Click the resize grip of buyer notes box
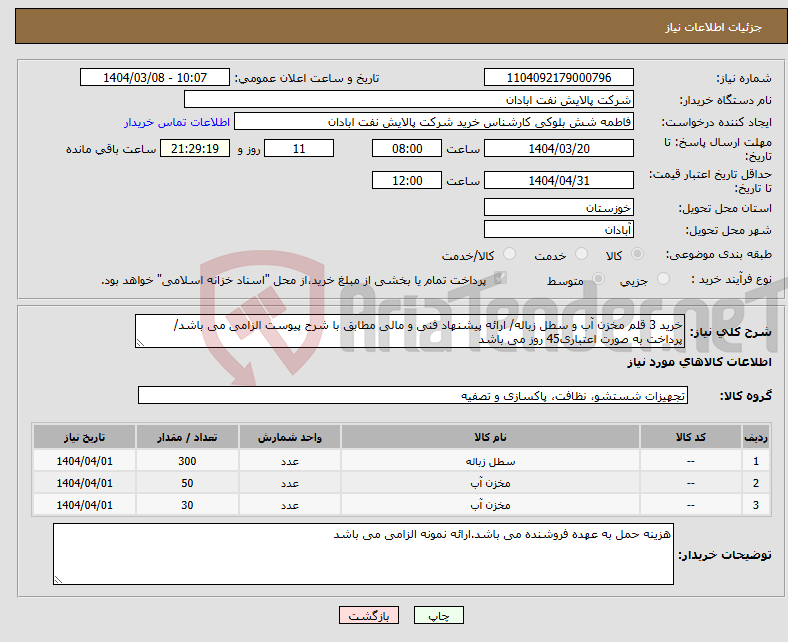Viewport: 788px width, 642px height. (58, 580)
